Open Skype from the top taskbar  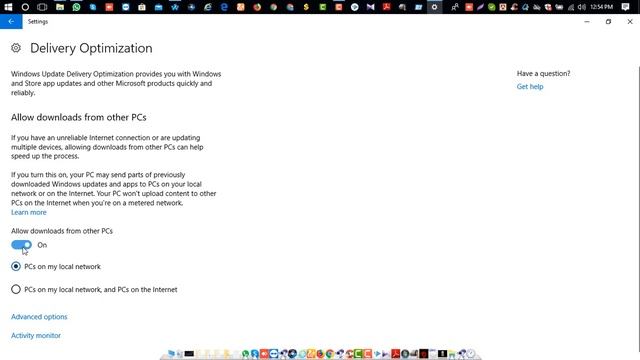(93, 7)
